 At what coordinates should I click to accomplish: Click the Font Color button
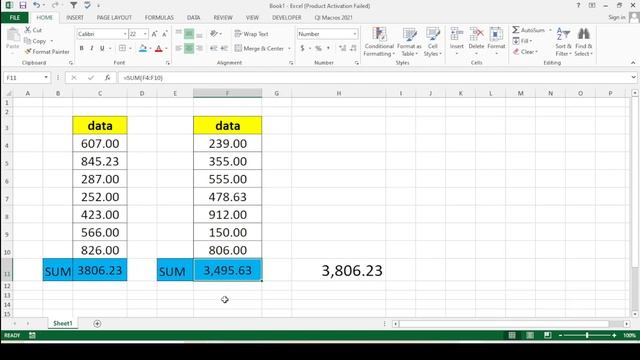pyautogui.click(x=159, y=48)
